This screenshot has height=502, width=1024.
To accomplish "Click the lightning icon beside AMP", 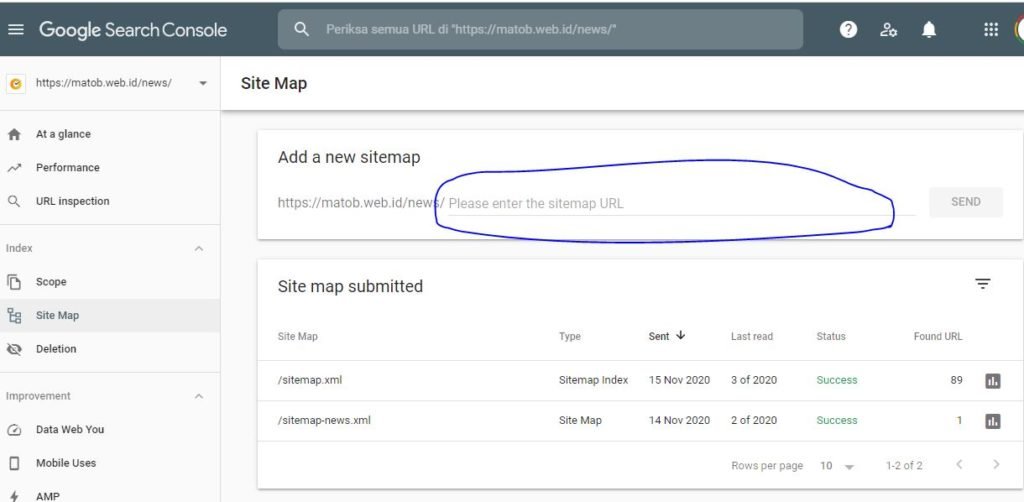I will tap(14, 496).
